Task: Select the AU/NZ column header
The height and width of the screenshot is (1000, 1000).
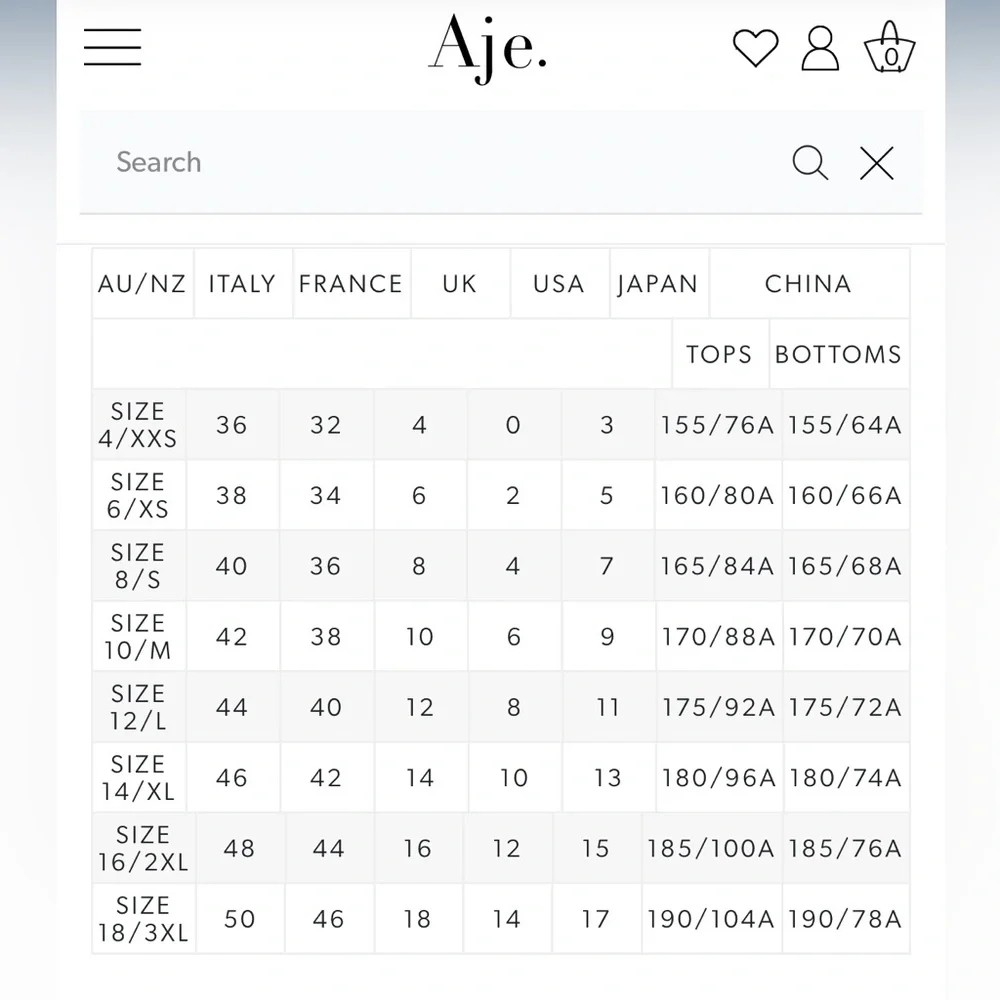Action: coord(142,283)
